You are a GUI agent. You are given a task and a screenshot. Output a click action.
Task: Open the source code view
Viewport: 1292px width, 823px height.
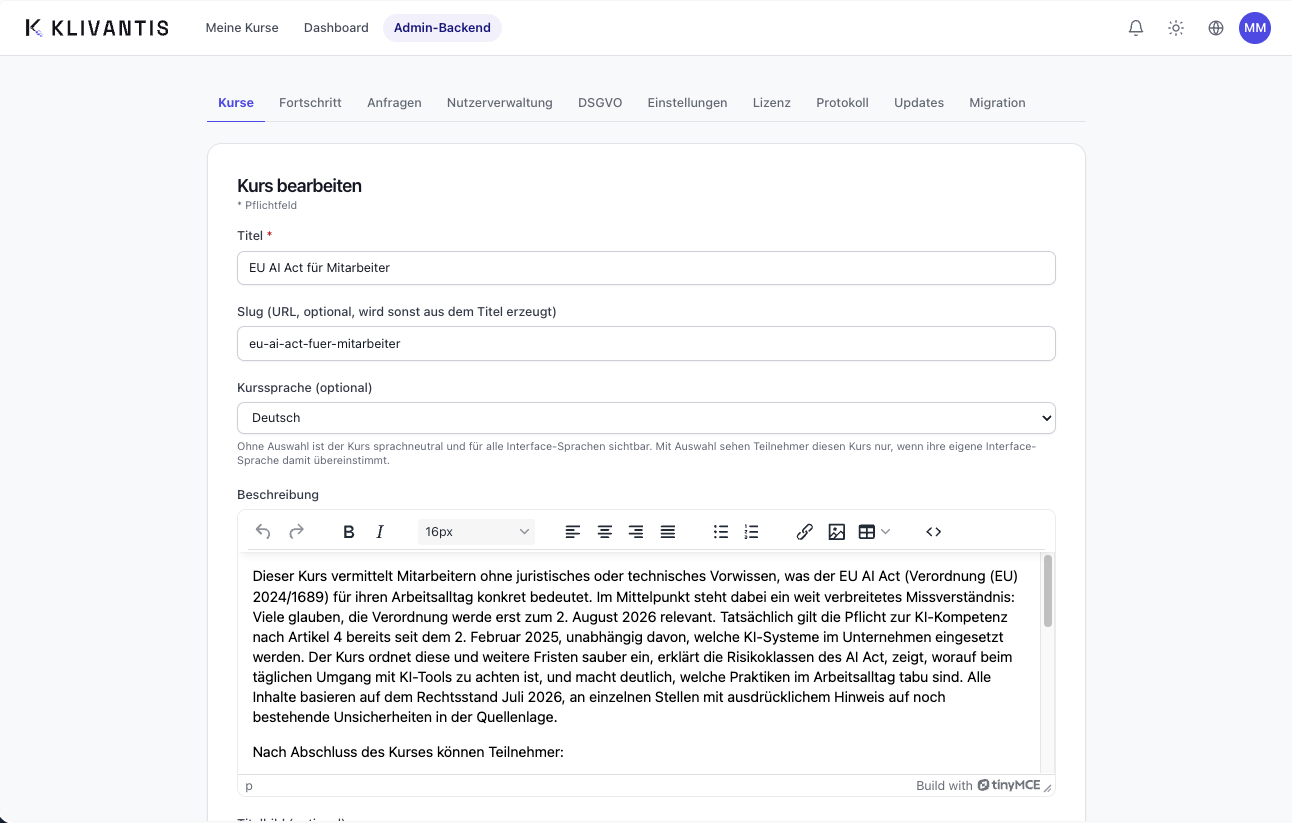click(x=934, y=532)
